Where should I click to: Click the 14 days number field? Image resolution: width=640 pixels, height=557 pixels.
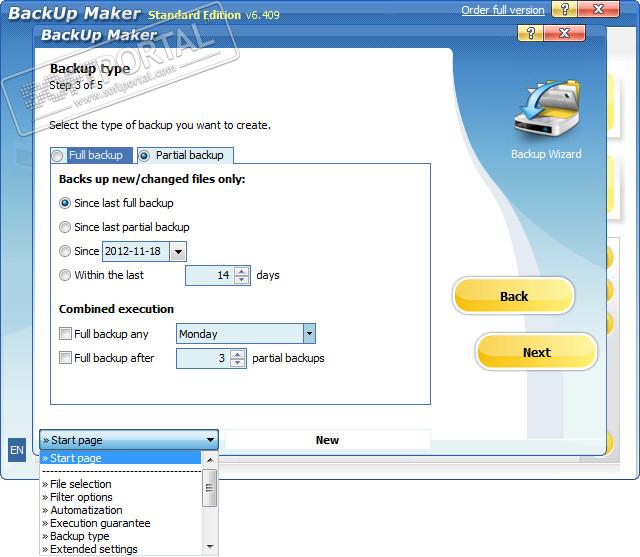tap(210, 275)
